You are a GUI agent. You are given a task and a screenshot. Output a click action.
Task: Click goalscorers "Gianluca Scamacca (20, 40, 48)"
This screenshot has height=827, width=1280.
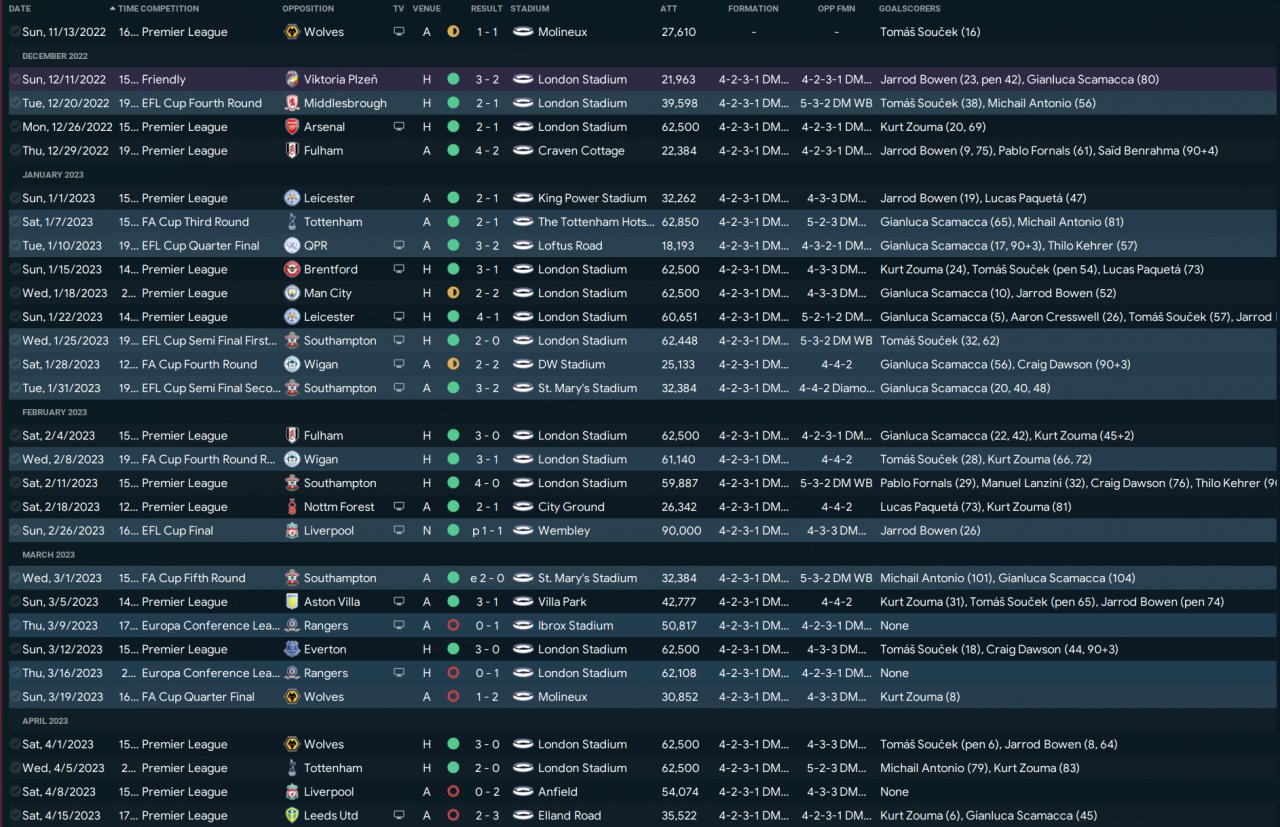coord(964,389)
